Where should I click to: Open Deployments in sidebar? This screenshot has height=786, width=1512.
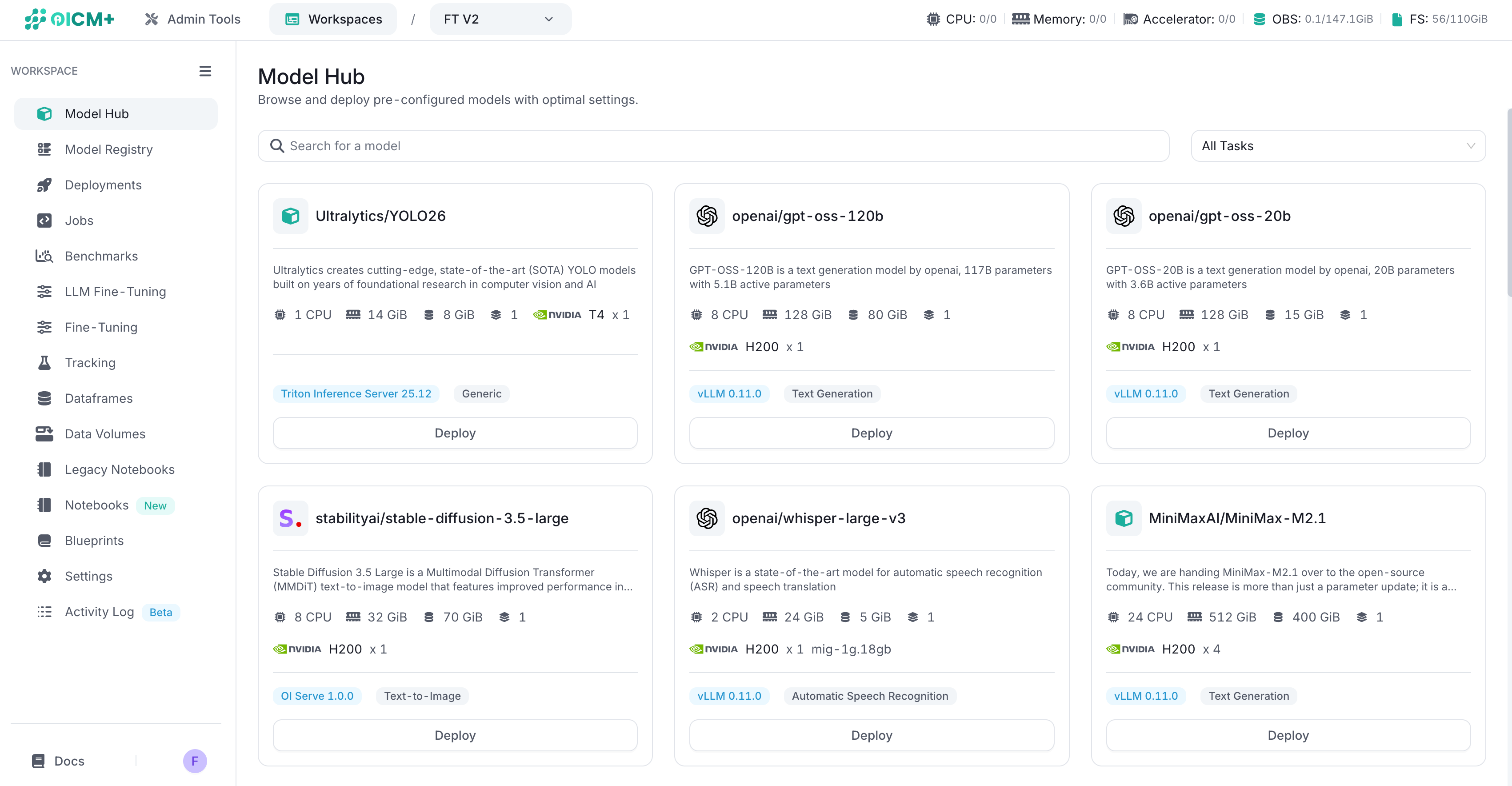[116, 185]
